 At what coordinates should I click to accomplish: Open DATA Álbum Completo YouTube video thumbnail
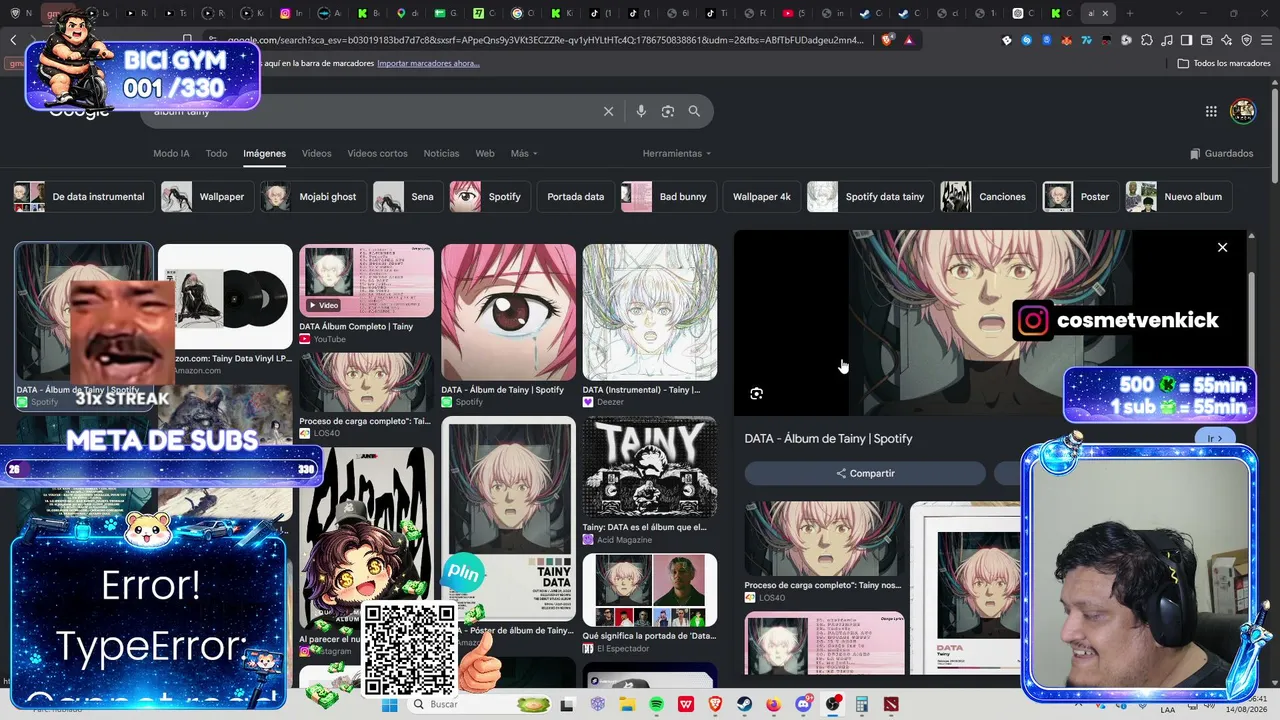[367, 280]
